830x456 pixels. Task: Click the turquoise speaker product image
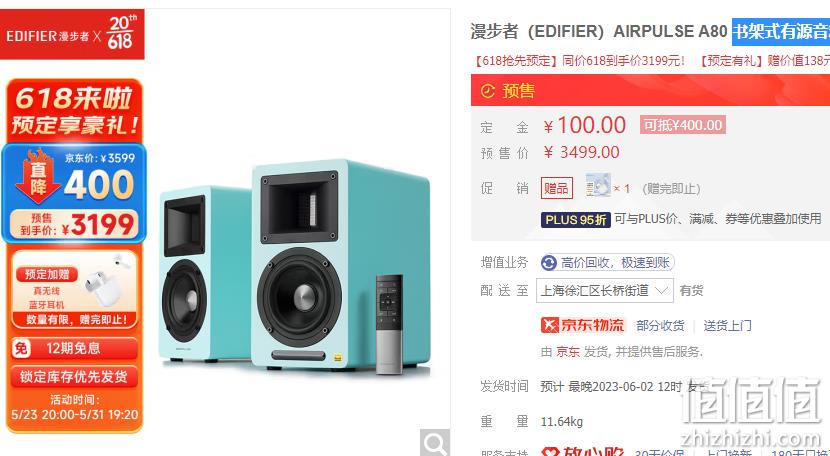point(294,266)
